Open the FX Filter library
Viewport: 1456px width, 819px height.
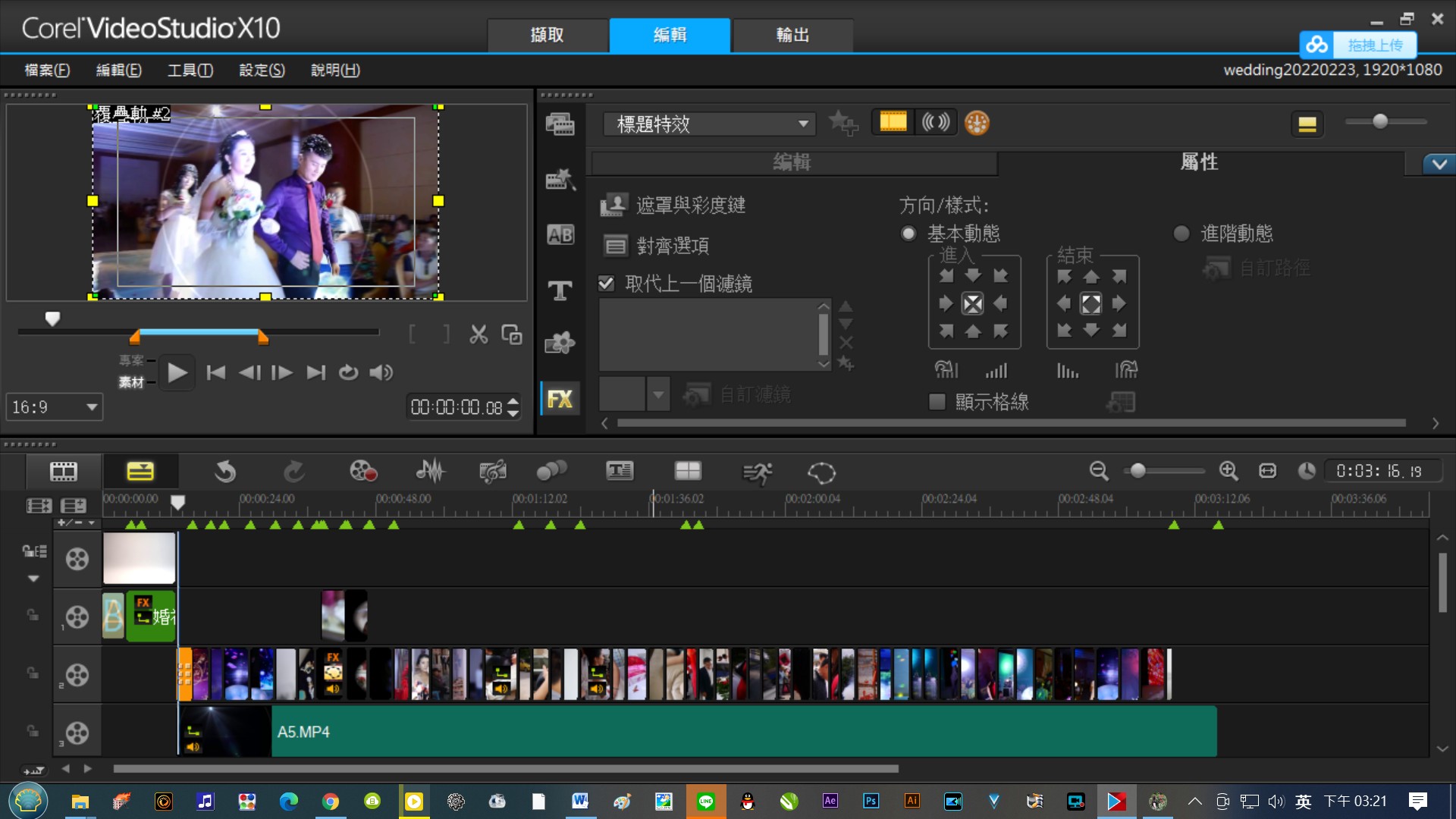[x=560, y=399]
